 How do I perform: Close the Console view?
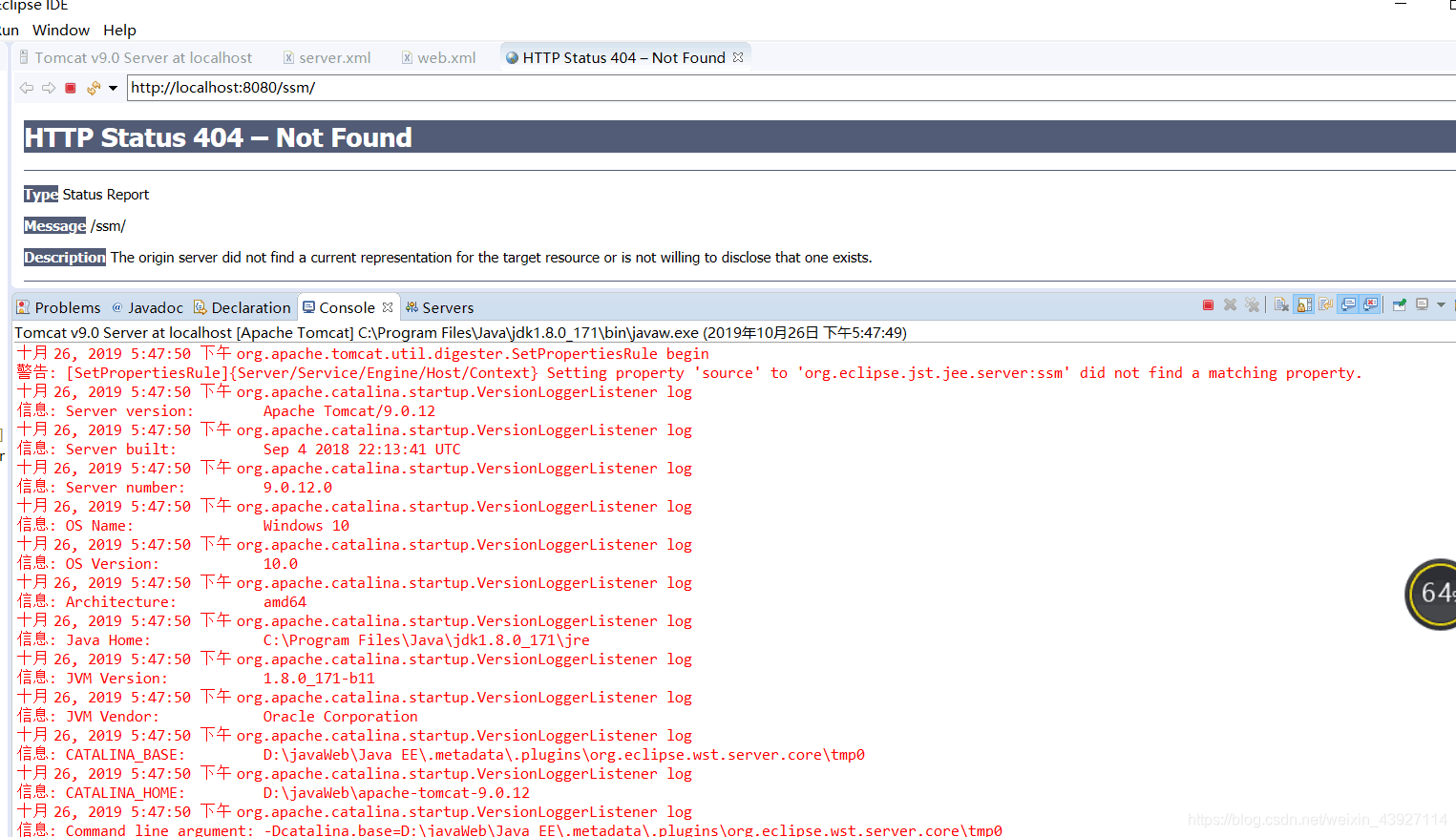pyautogui.click(x=388, y=307)
